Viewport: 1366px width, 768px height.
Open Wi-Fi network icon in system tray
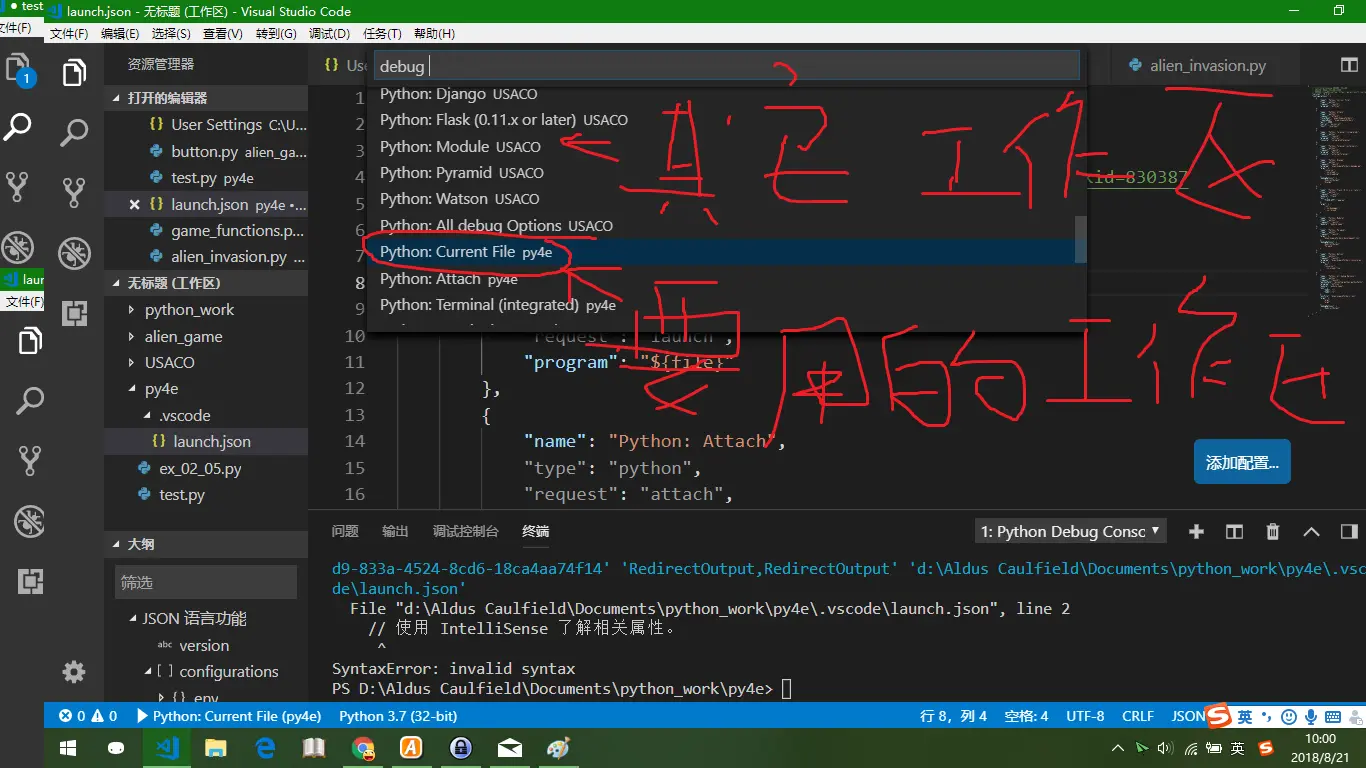(x=1190, y=748)
